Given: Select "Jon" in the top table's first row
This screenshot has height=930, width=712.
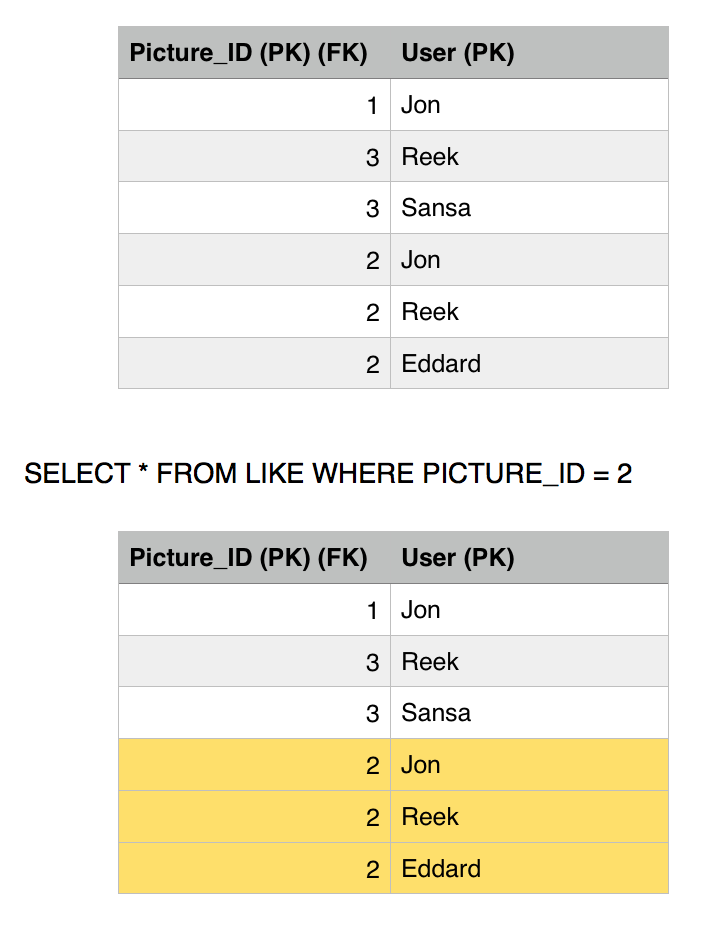Looking at the screenshot, I should tap(421, 105).
